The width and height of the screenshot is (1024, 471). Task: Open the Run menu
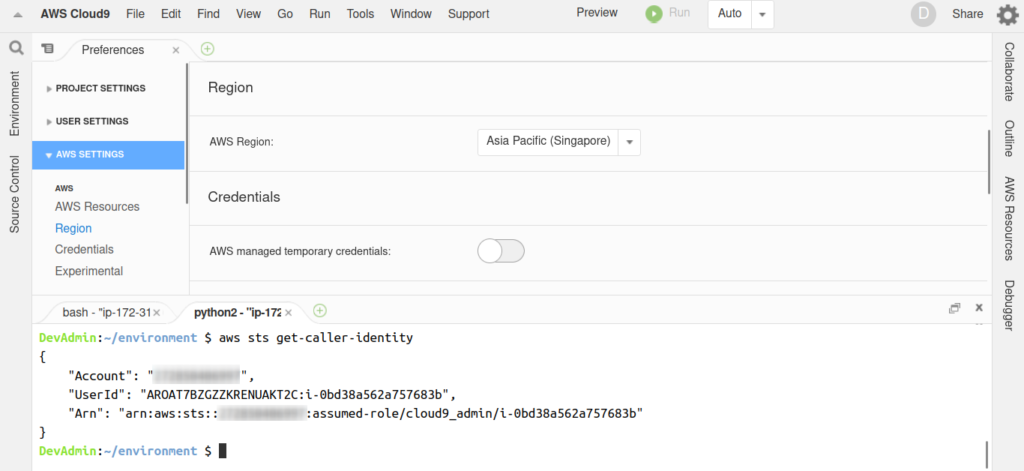coord(320,14)
